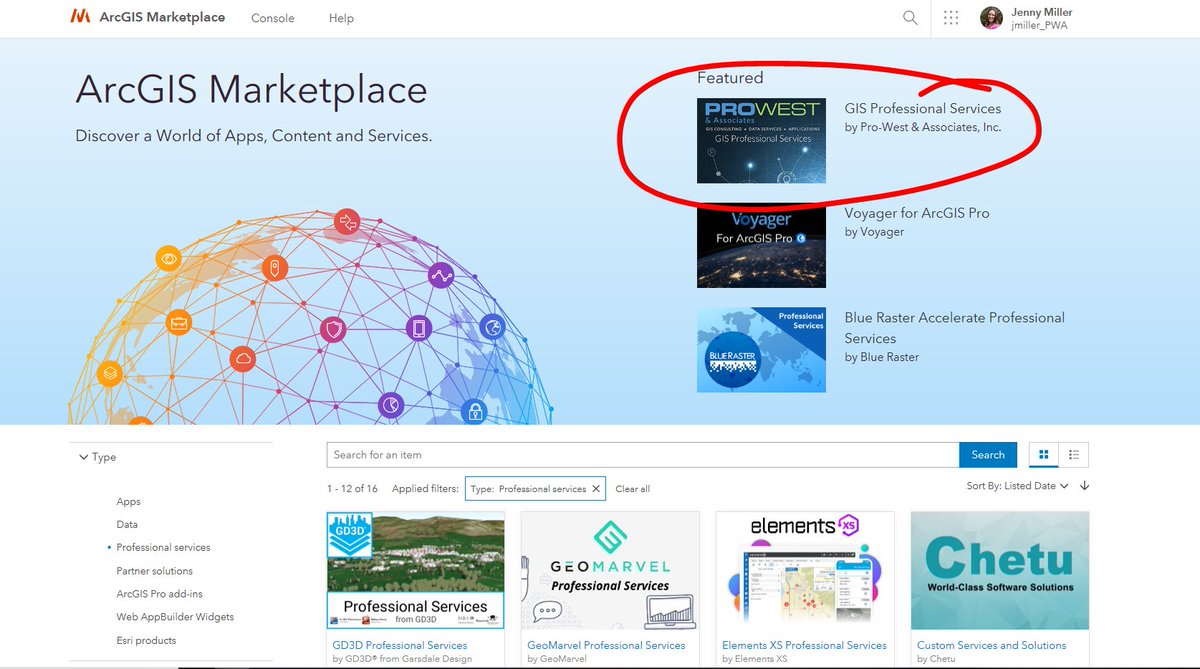Select the Apps type filter
Image resolution: width=1200 pixels, height=669 pixels.
tap(128, 502)
